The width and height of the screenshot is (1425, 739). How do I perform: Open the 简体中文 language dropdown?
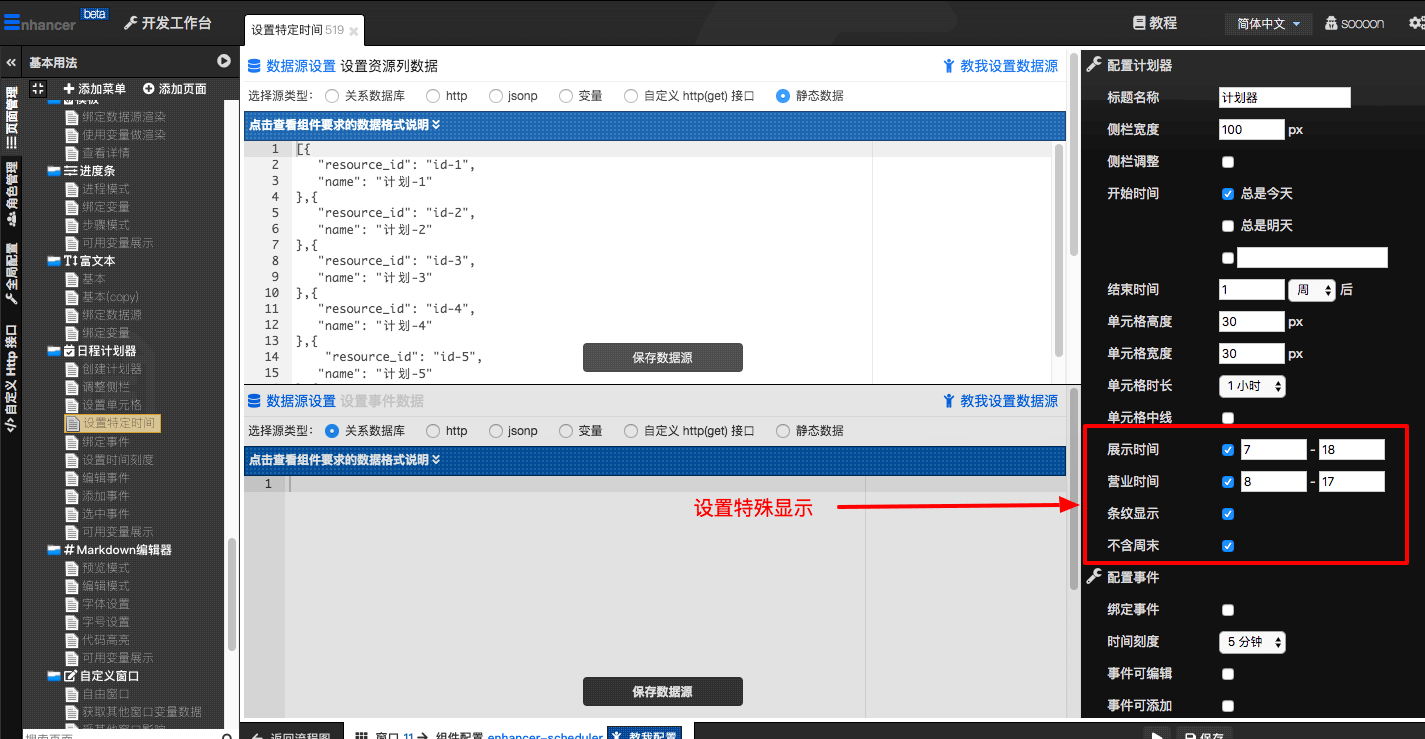[1268, 23]
